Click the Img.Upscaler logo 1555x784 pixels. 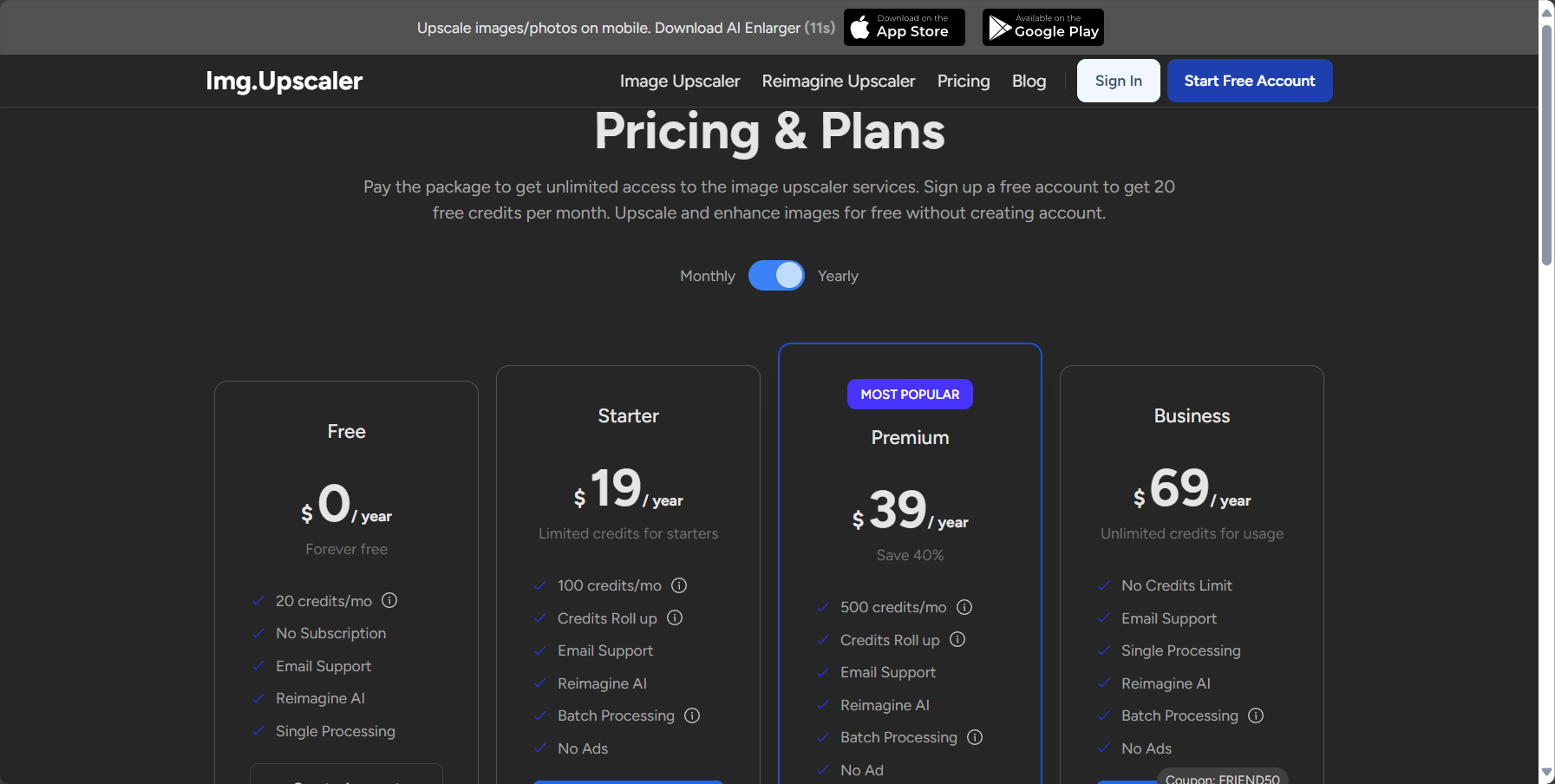pyautogui.click(x=284, y=81)
